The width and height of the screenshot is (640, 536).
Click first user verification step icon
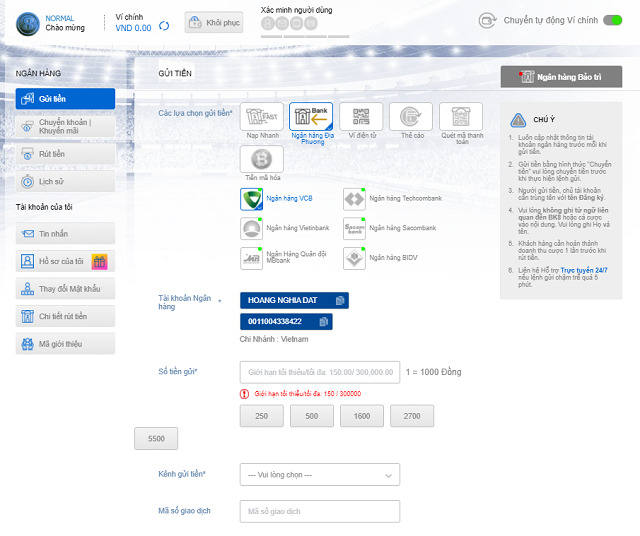pyautogui.click(x=268, y=23)
